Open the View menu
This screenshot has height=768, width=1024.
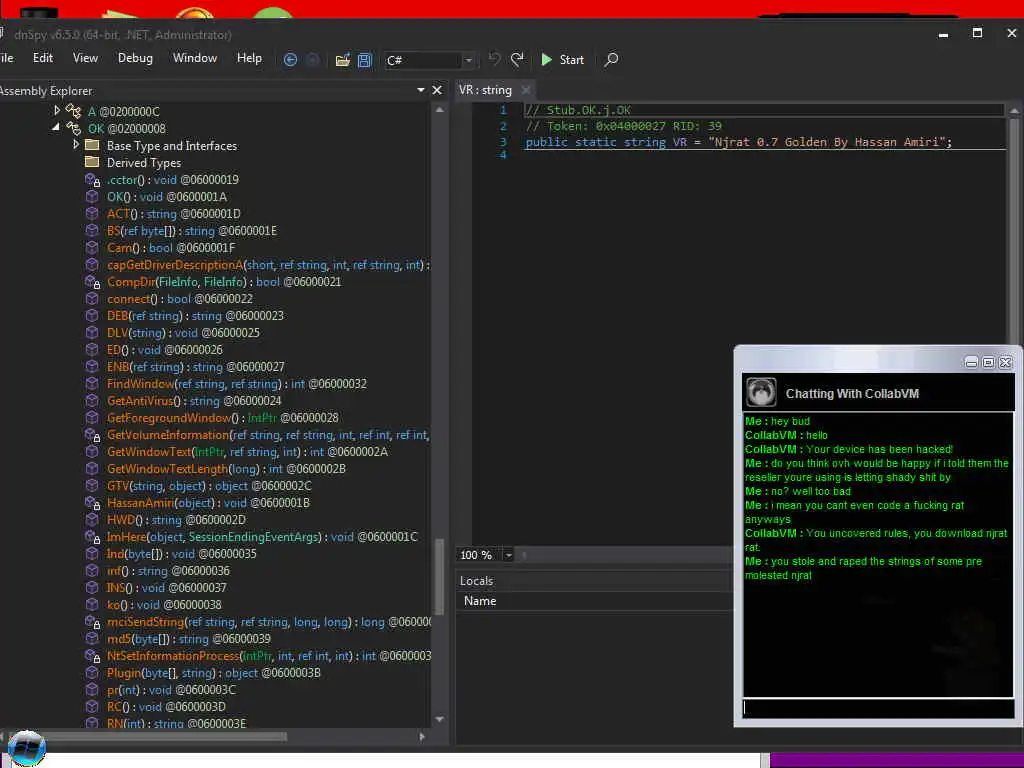coord(86,58)
